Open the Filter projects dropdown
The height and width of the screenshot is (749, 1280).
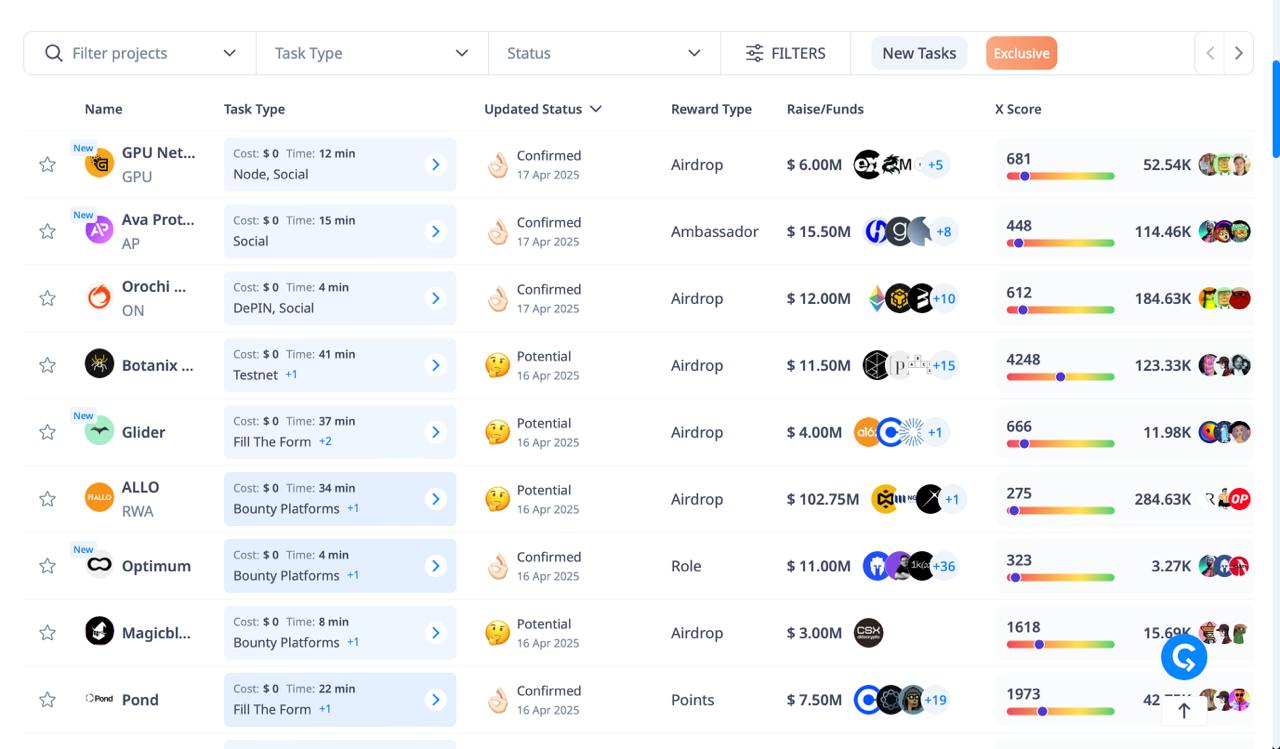click(140, 53)
